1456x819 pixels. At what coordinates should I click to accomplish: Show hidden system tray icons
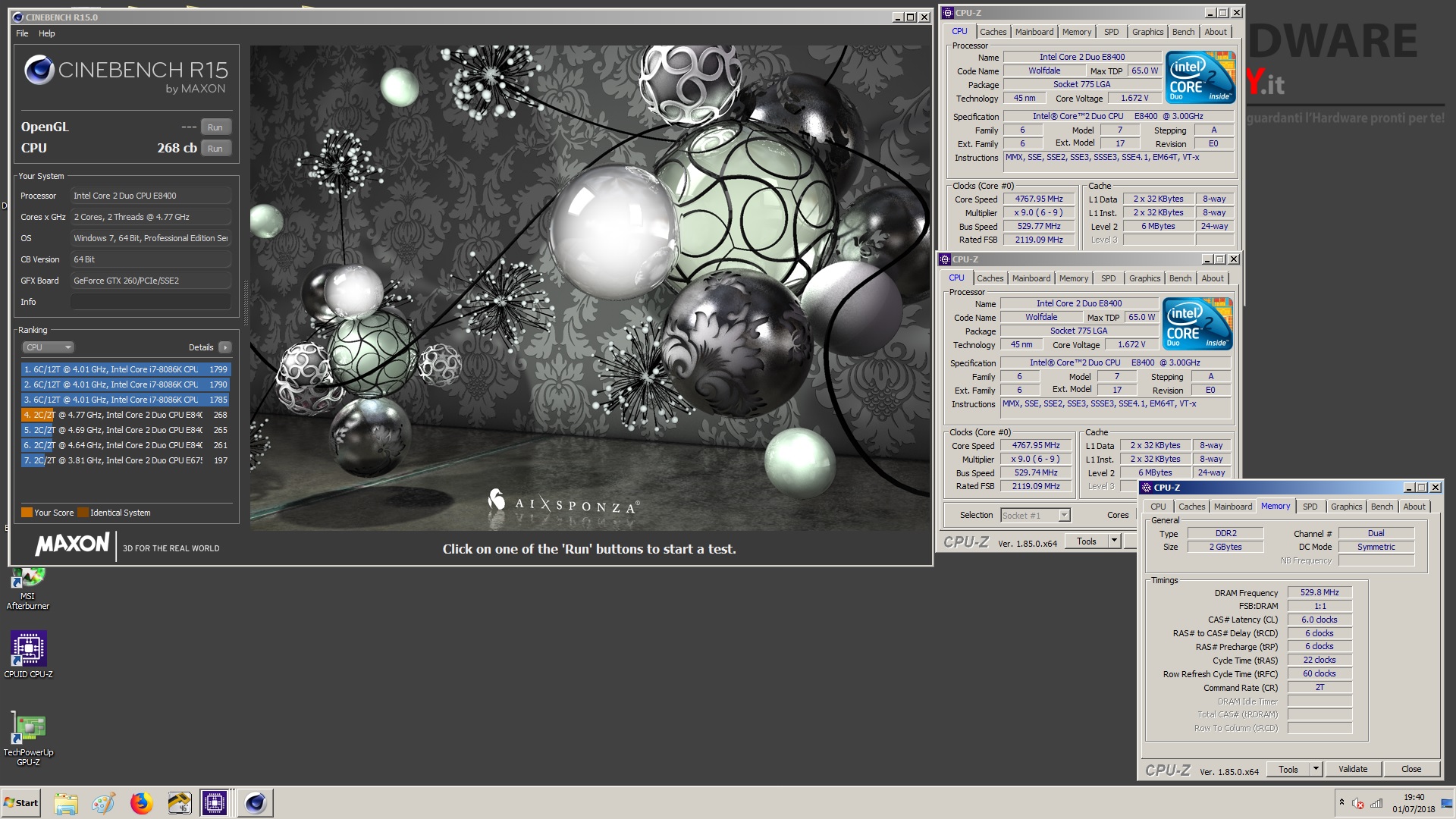[1341, 803]
